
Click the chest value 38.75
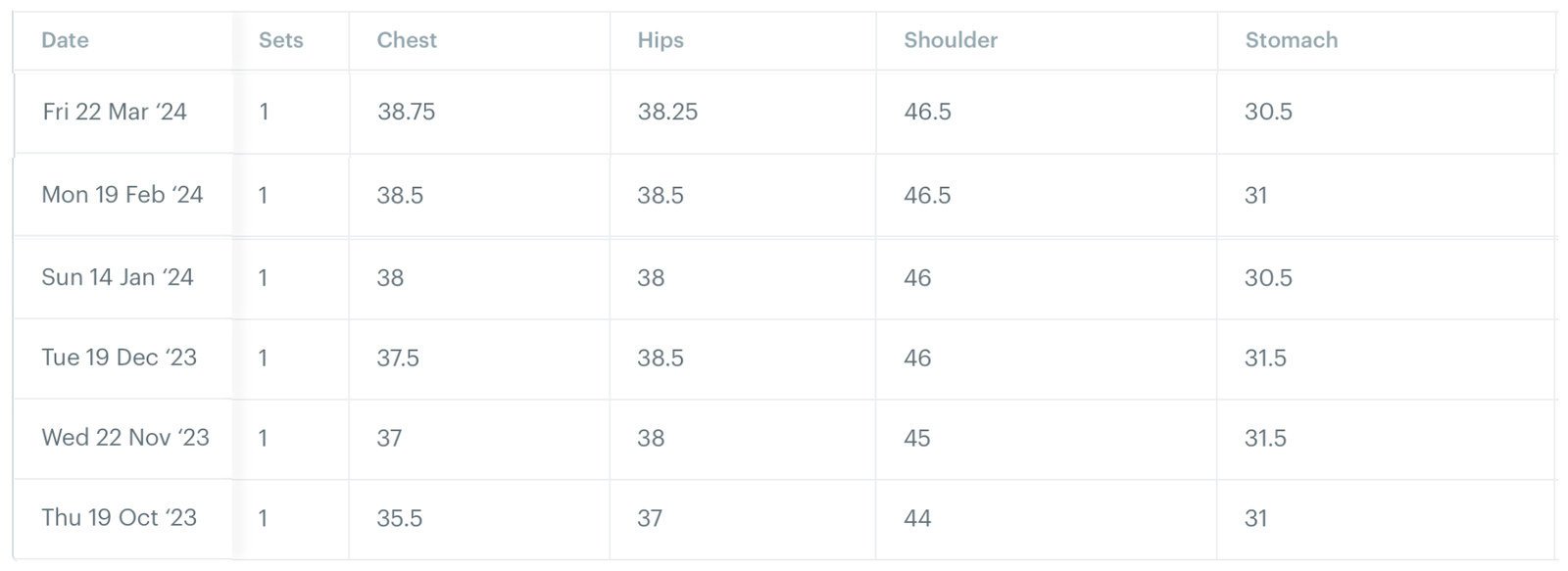406,112
